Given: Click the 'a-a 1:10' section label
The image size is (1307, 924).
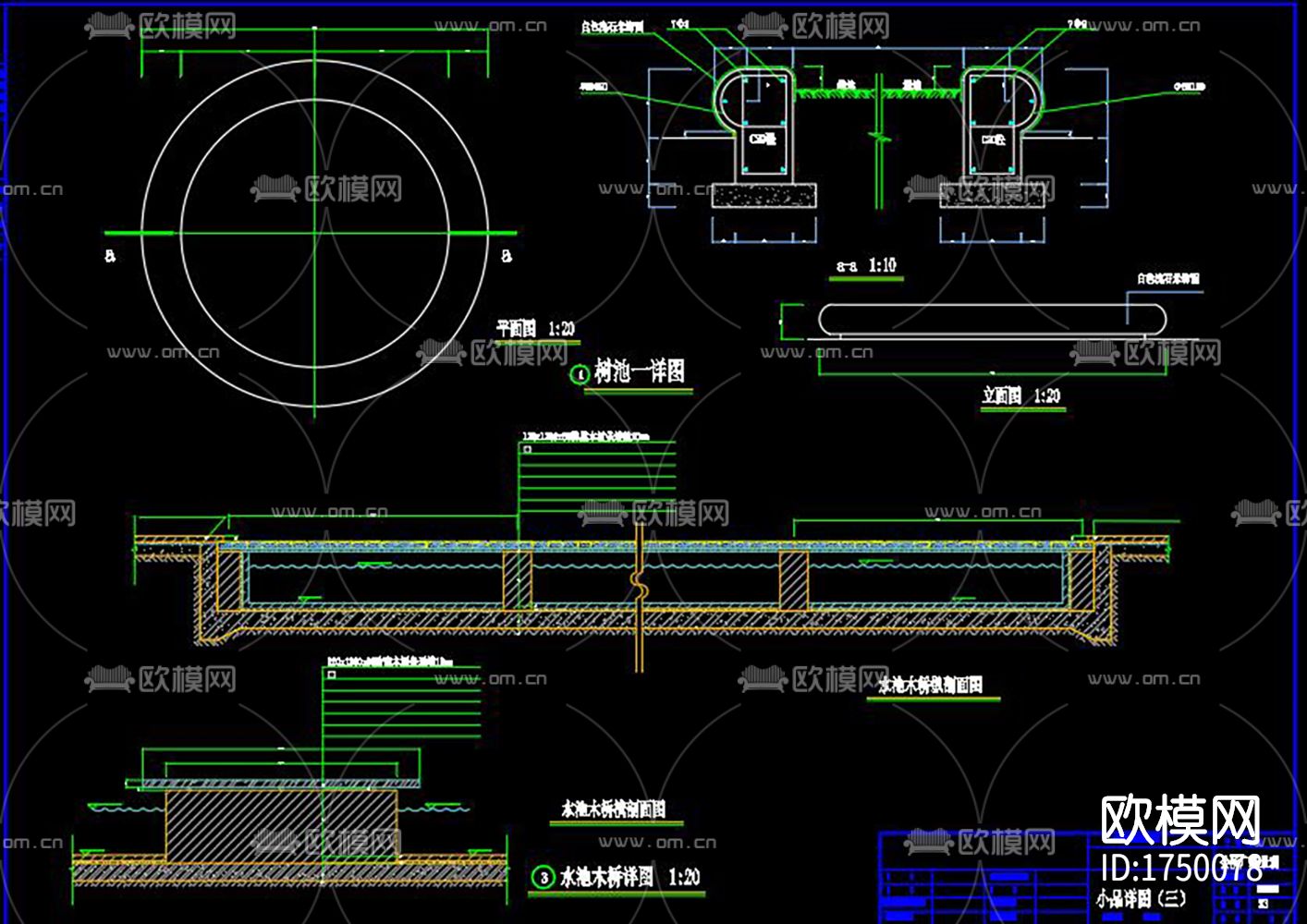Looking at the screenshot, I should (866, 266).
